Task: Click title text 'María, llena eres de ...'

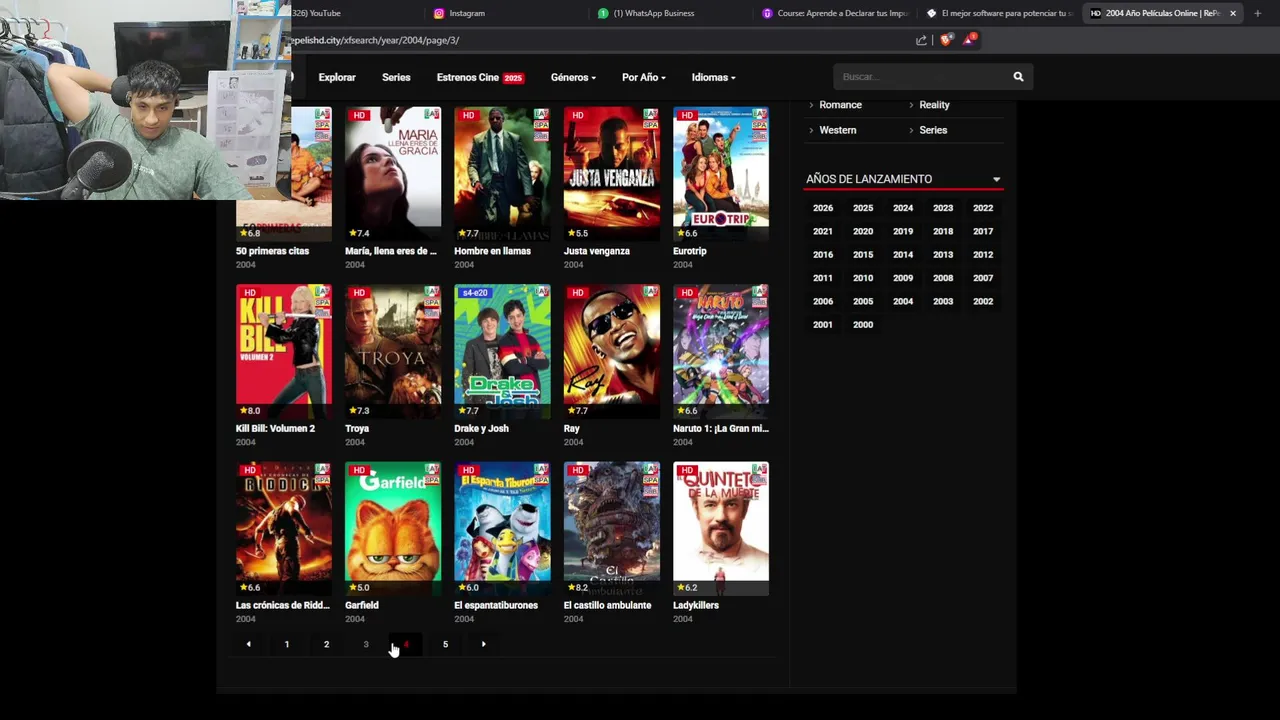Action: click(x=391, y=251)
